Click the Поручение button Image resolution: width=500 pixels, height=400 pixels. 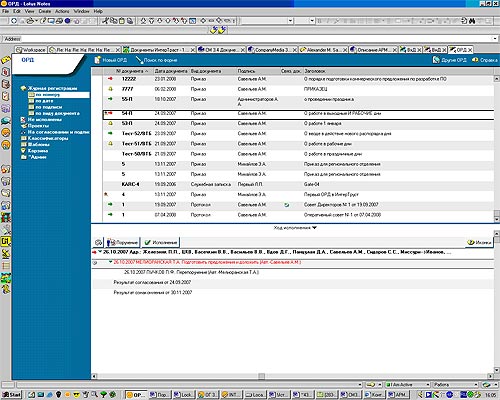click(x=123, y=242)
